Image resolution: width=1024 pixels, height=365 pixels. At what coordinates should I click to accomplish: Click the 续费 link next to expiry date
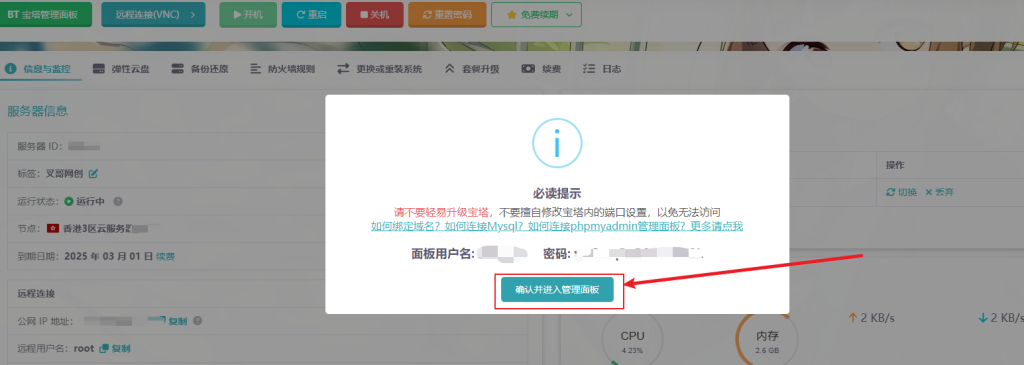[x=165, y=257]
